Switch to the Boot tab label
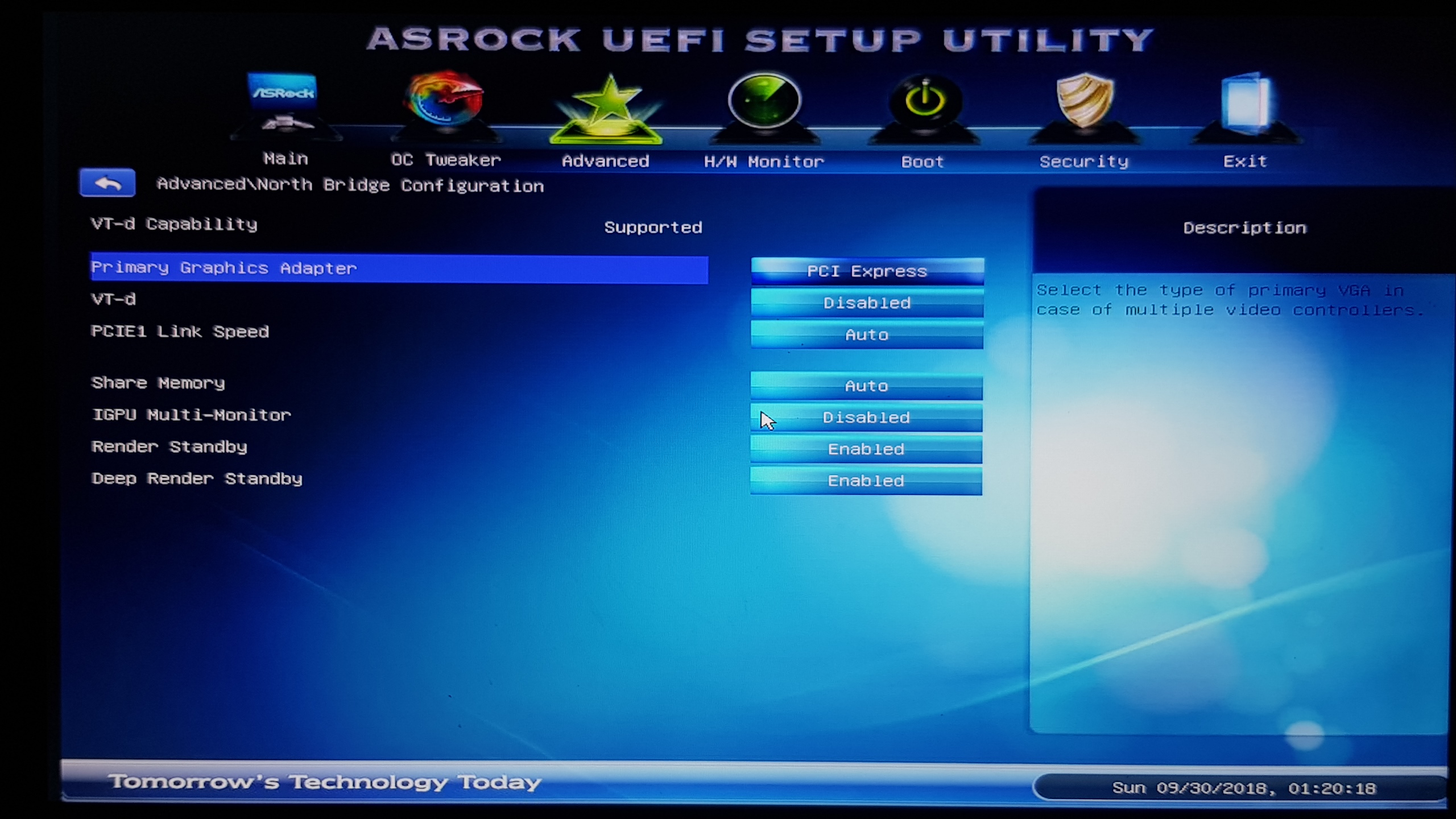The image size is (1456, 819). pyautogui.click(x=923, y=162)
